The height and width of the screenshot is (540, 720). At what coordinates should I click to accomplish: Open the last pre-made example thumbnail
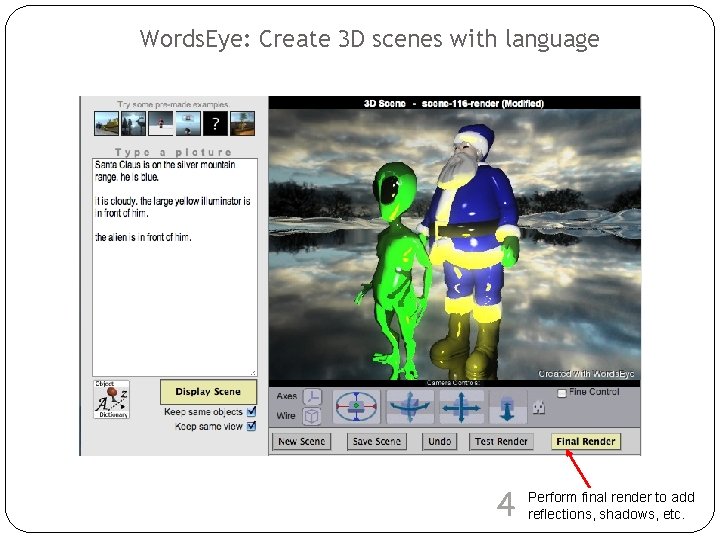pyautogui.click(x=242, y=124)
